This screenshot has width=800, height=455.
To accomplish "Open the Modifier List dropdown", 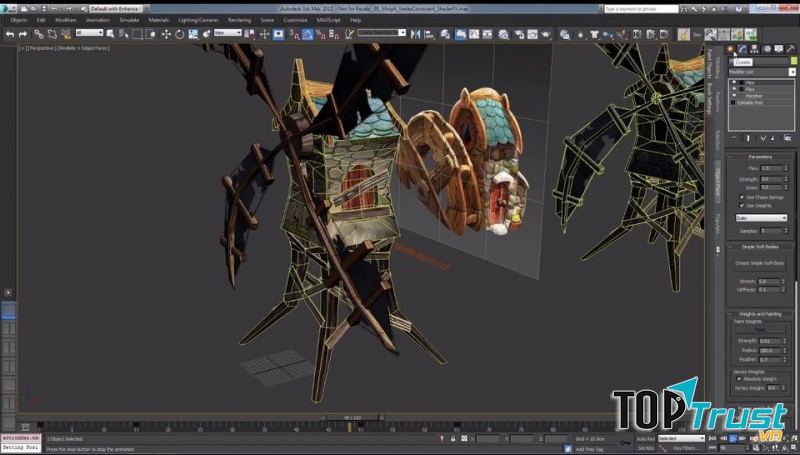I will point(762,72).
